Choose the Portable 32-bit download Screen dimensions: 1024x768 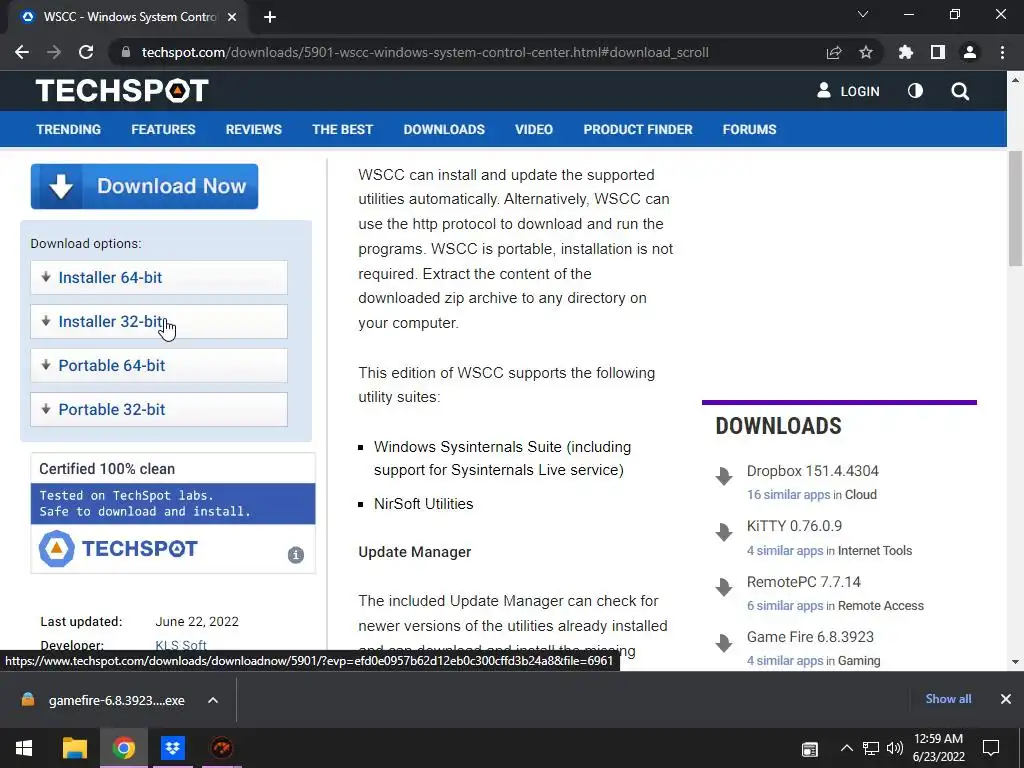159,409
